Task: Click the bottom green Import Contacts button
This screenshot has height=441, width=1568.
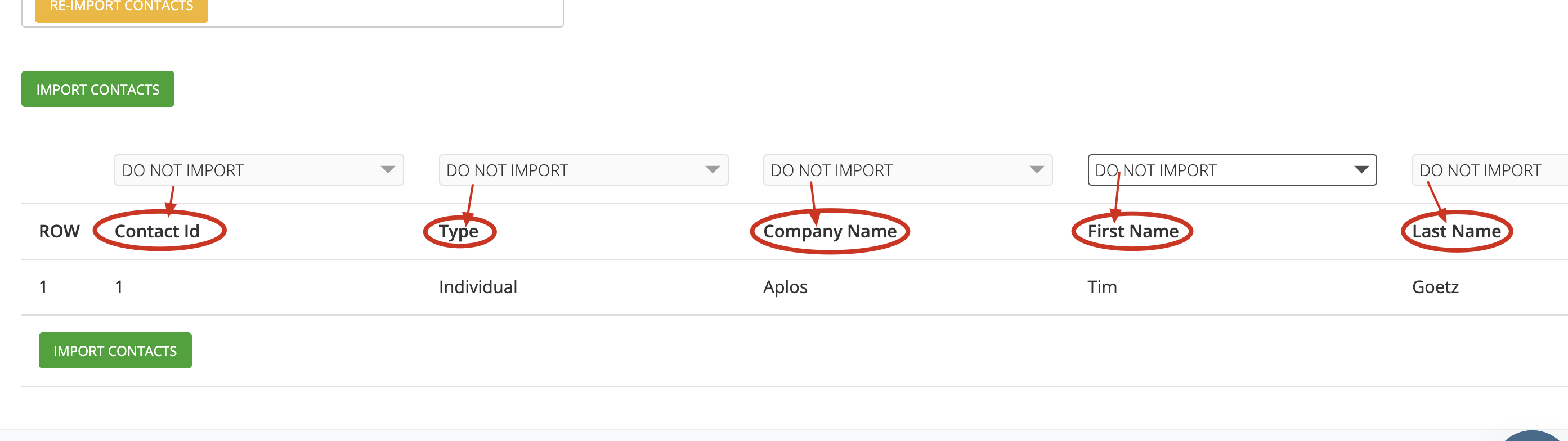Action: tap(115, 350)
